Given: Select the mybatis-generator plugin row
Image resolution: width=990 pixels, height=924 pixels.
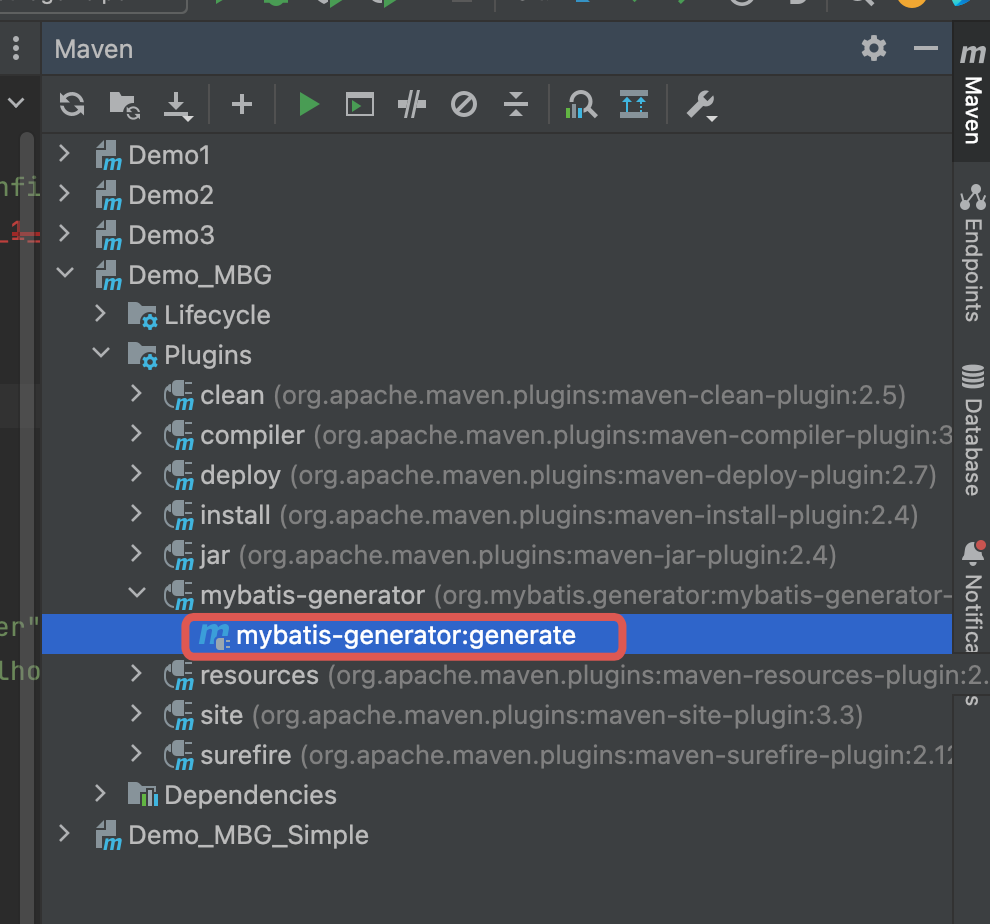Looking at the screenshot, I should pos(497,594).
